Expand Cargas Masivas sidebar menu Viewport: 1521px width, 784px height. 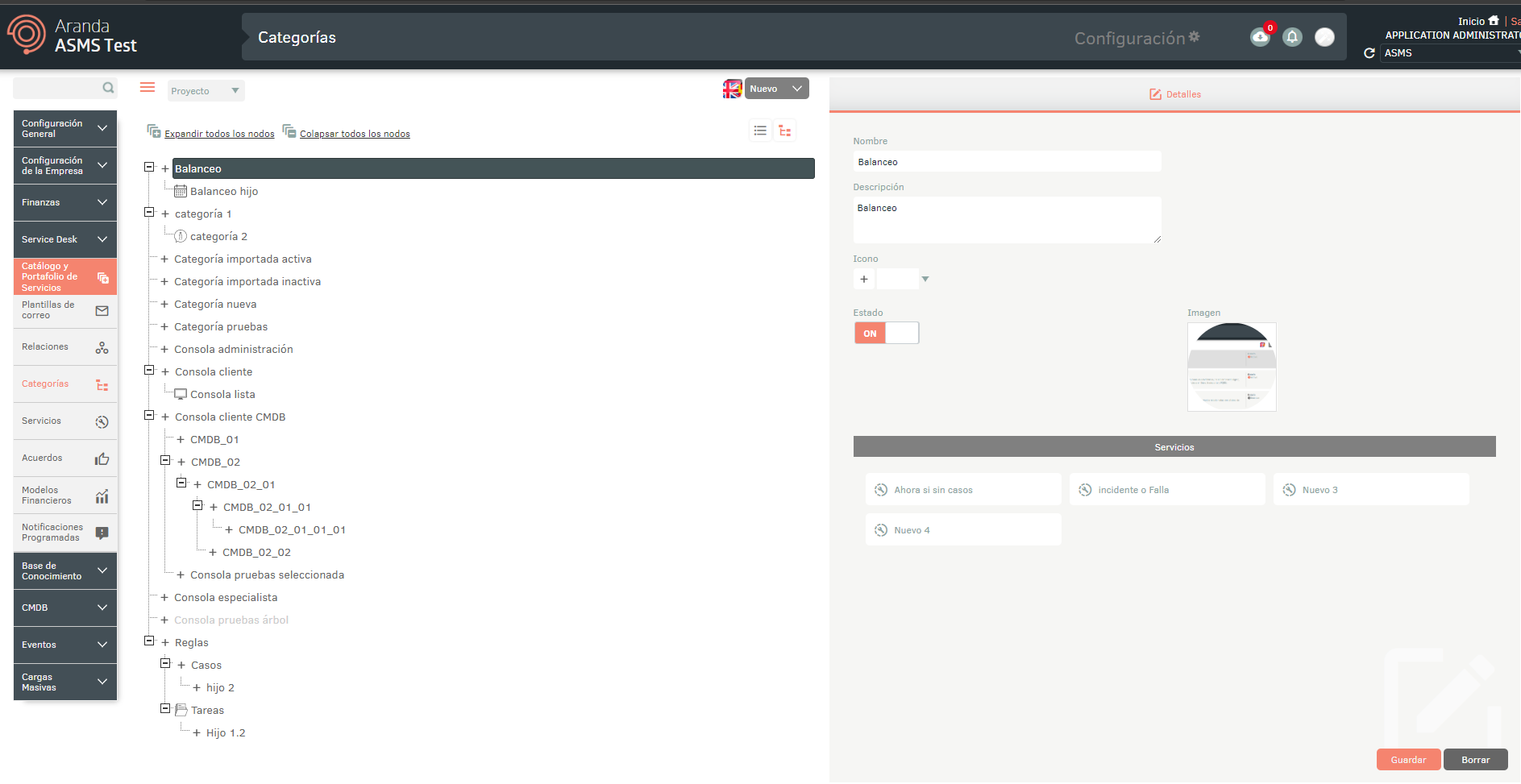[65, 682]
